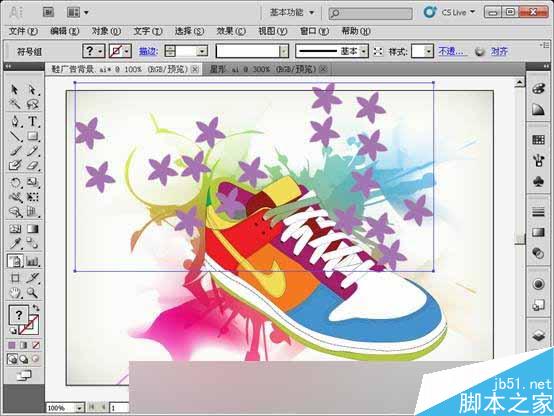The height and width of the screenshot is (416, 554).
Task: Select the Rectangle tool
Action: click(x=32, y=136)
